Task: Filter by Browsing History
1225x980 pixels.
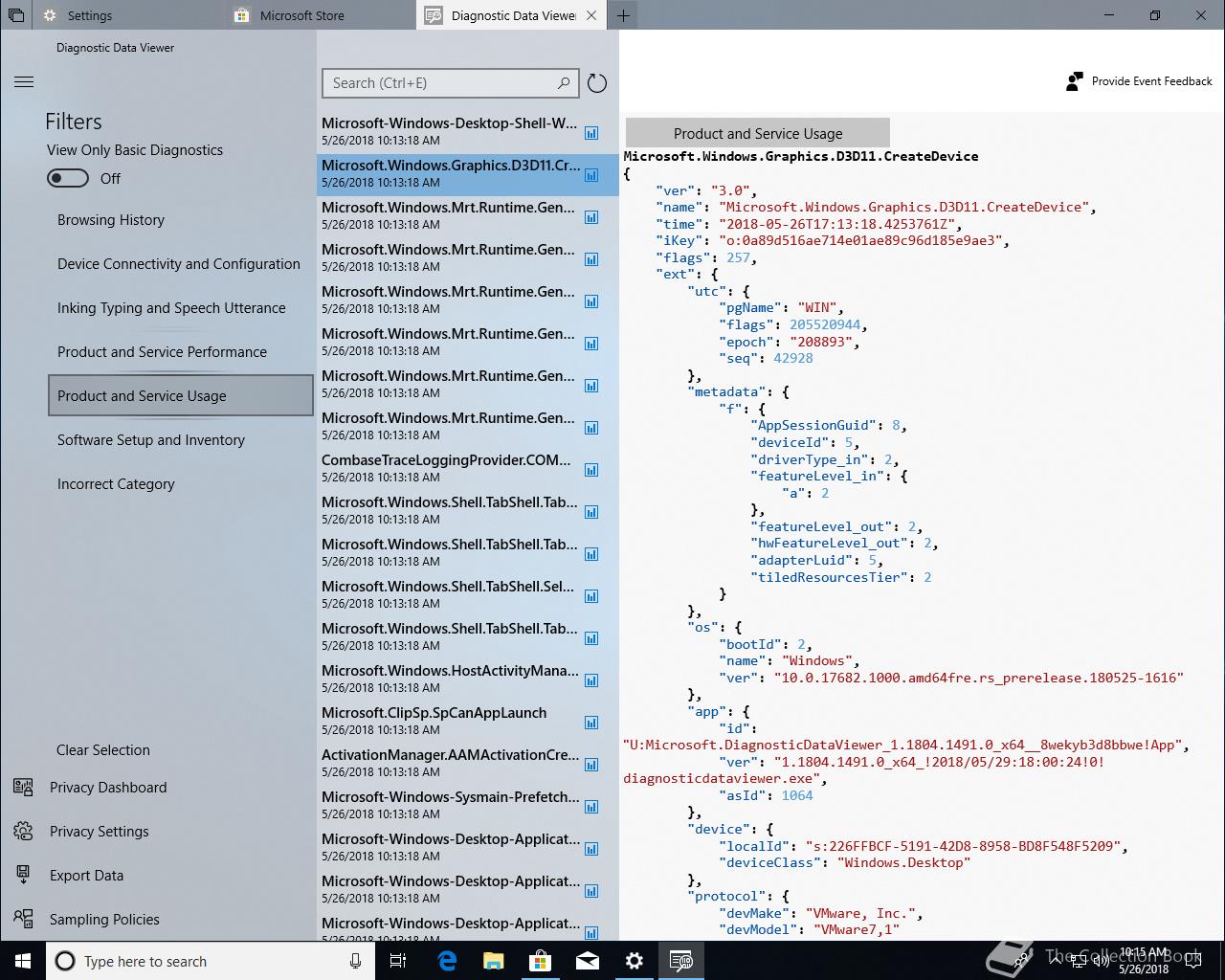Action: click(111, 220)
